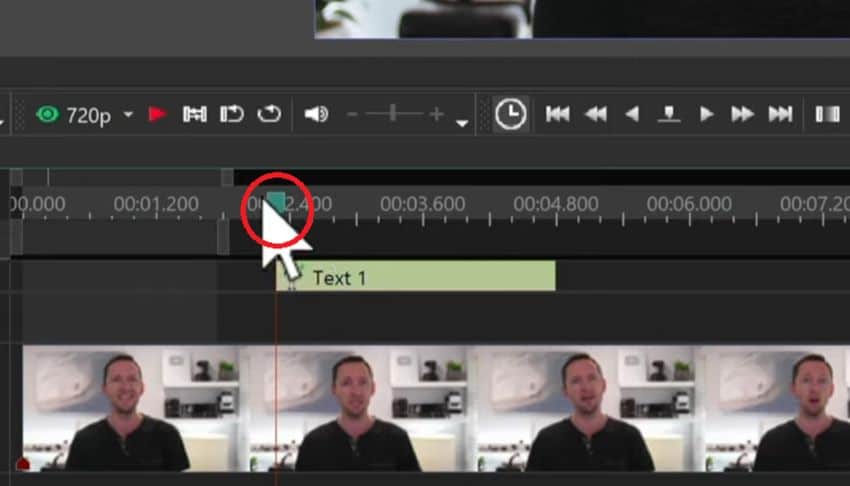Click the 00:06.000 ruler mark
This screenshot has height=486, width=850.
click(689, 204)
